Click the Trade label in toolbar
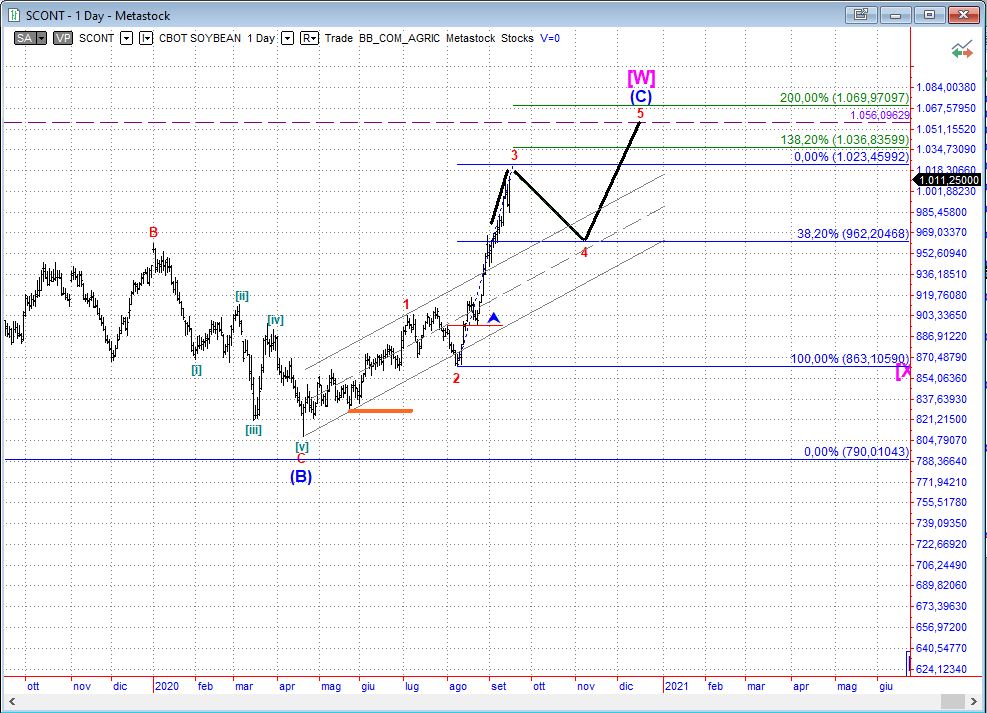Screen dimensions: 987x713 (339, 38)
